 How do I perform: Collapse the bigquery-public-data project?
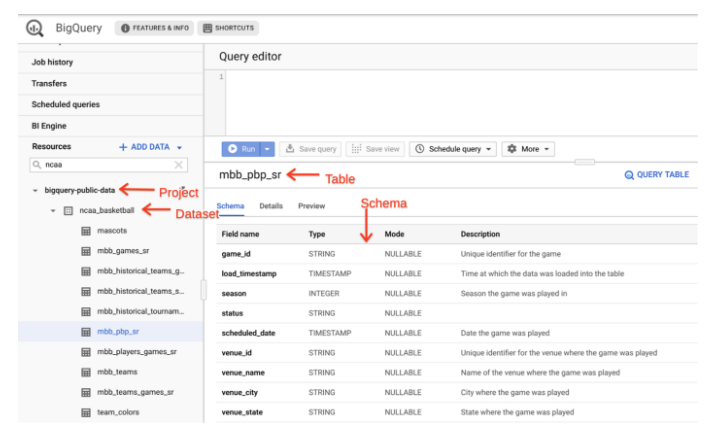35,190
